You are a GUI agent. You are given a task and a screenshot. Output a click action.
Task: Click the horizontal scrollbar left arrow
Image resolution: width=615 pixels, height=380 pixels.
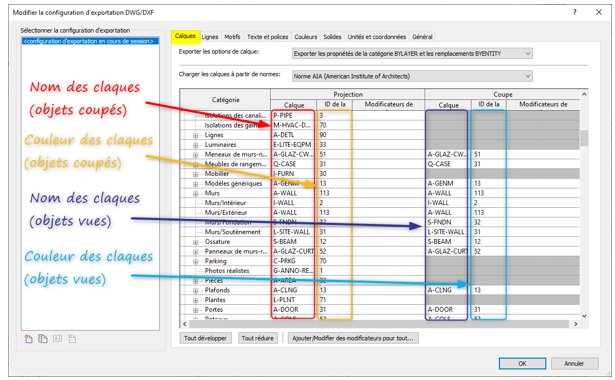184,324
